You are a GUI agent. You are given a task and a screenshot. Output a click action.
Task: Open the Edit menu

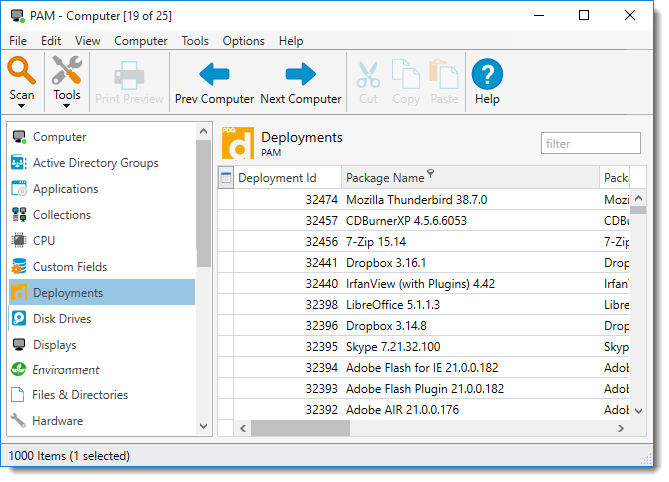pos(51,41)
